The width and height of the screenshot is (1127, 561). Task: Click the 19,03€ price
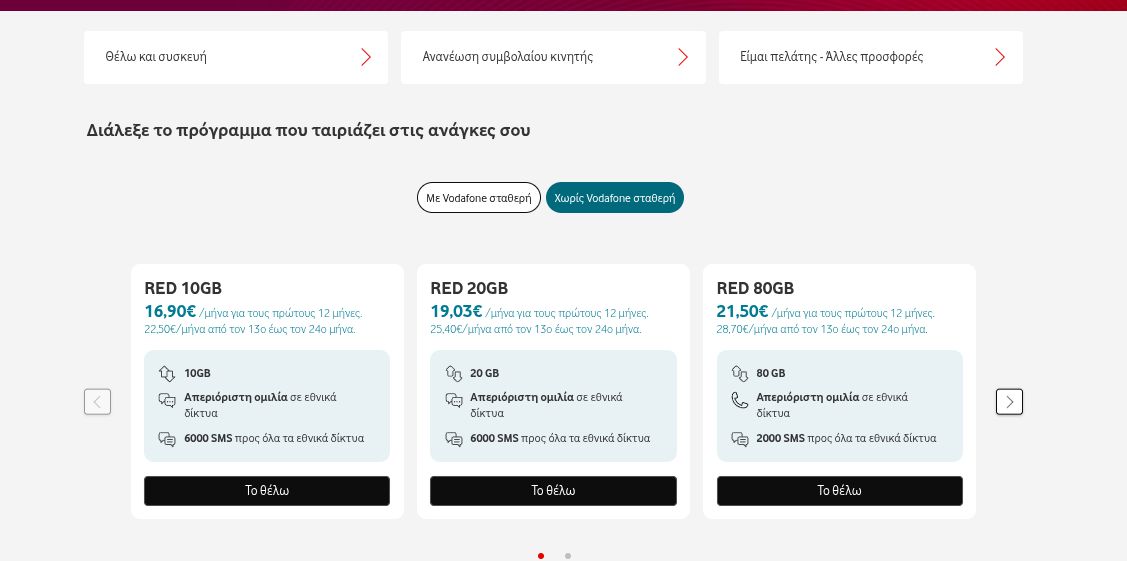[x=456, y=312]
